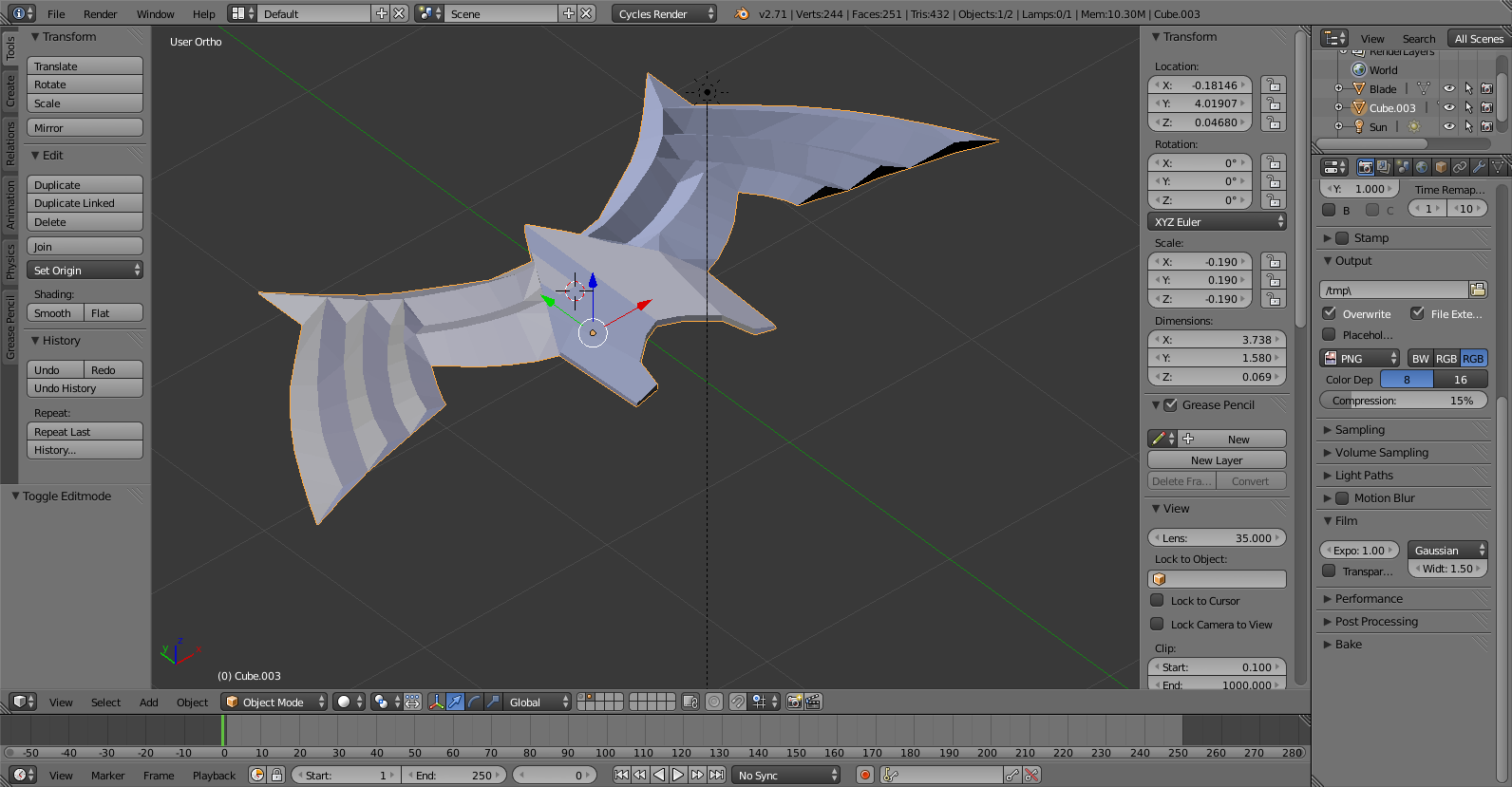Enable the Placeholders checkbox
The width and height of the screenshot is (1512, 787).
1330,334
